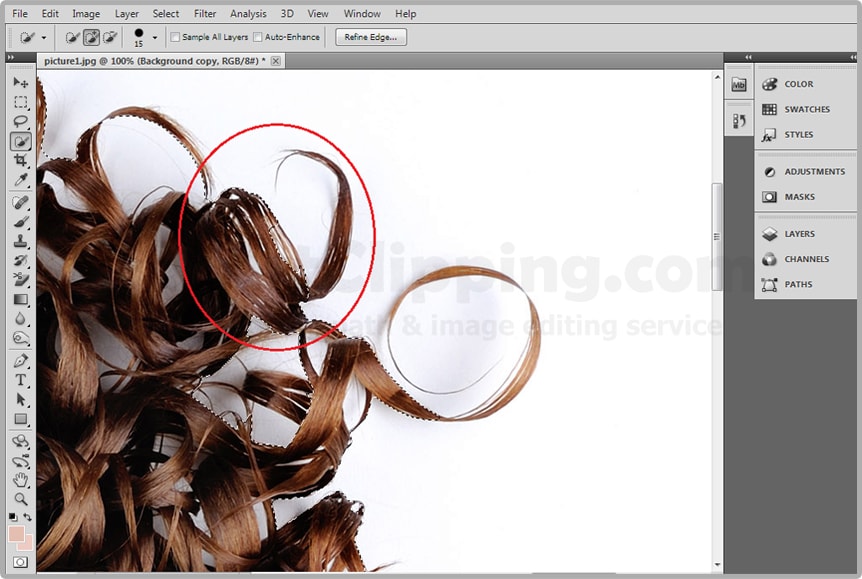Open the Layers panel
Image resolution: width=862 pixels, height=579 pixels.
(x=799, y=234)
